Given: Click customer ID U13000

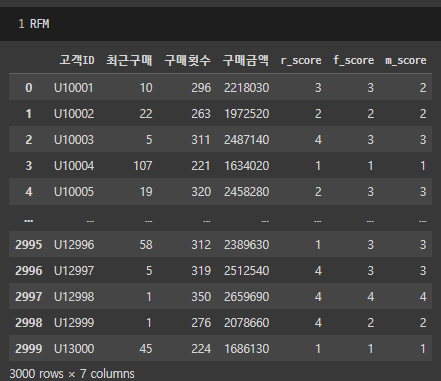Looking at the screenshot, I should click(74, 349).
